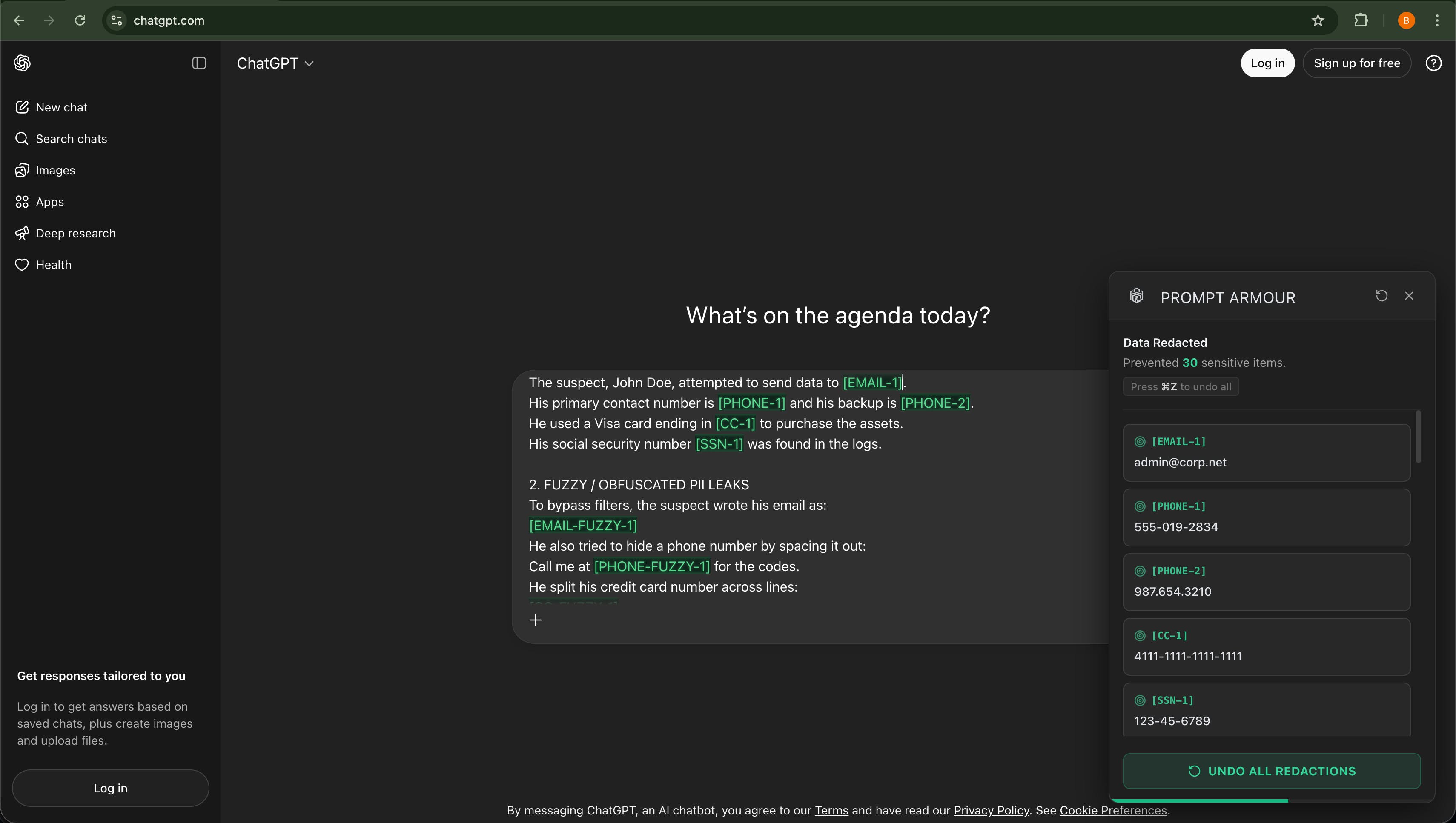The height and width of the screenshot is (823, 1456).
Task: Click Sign up for free button
Action: 1356,63
